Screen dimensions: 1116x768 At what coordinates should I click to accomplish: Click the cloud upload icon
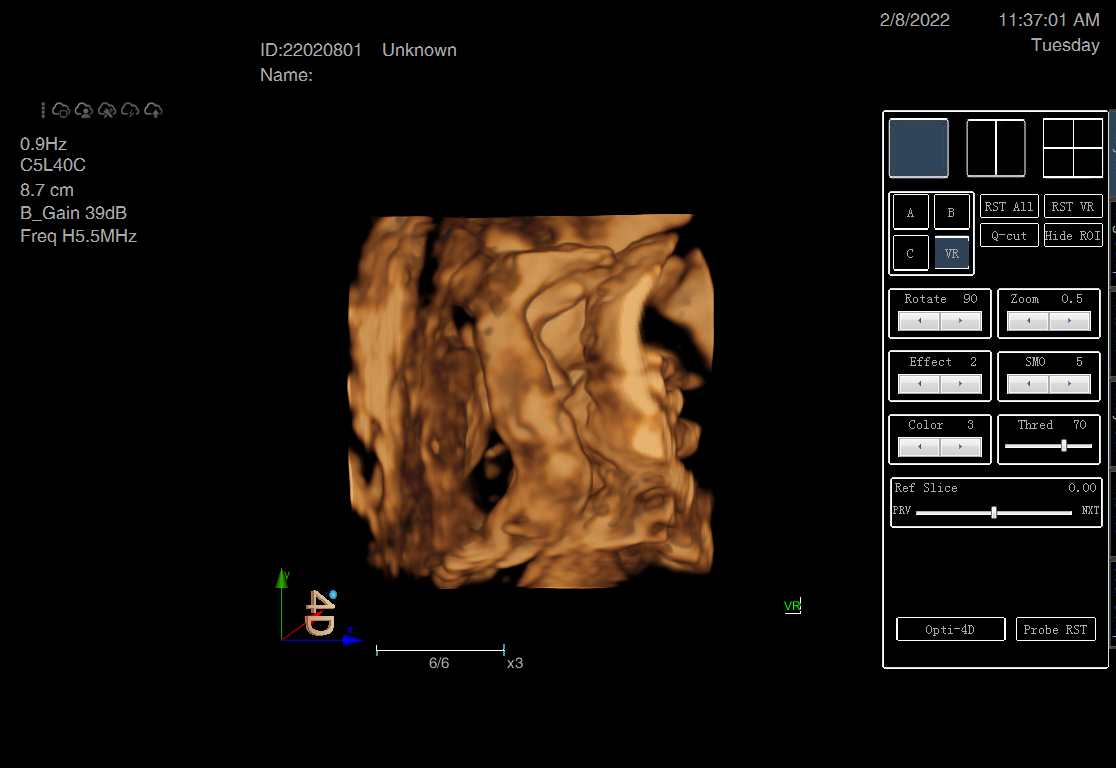pyautogui.click(x=154, y=110)
